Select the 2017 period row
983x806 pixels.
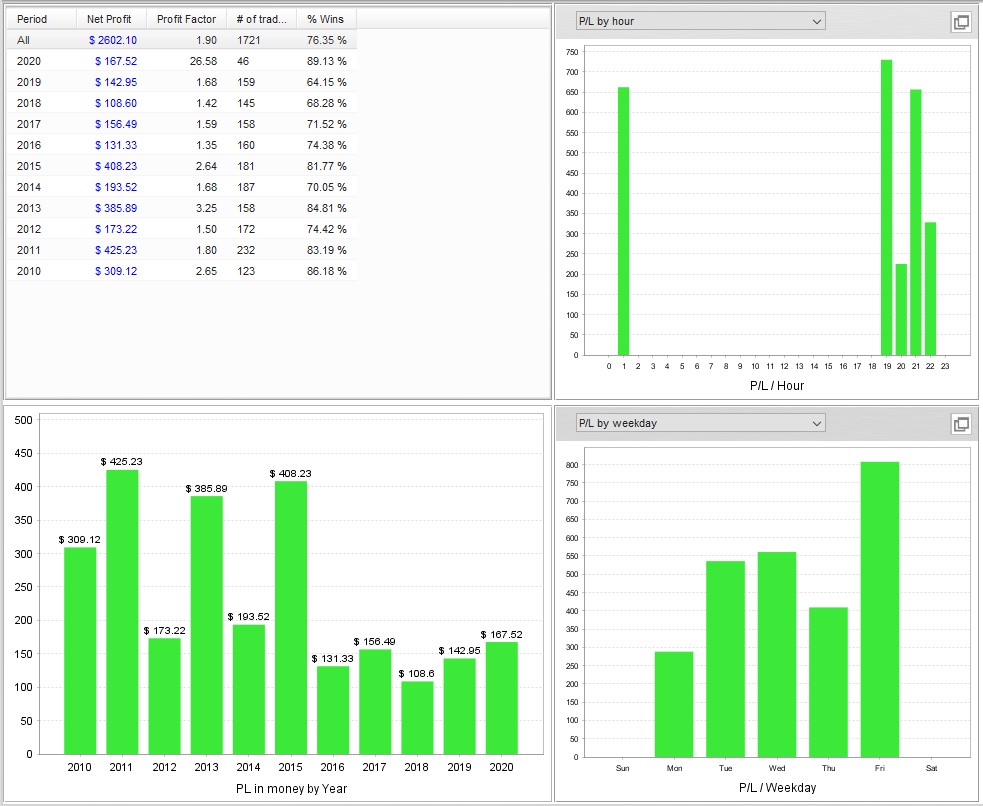click(x=182, y=124)
